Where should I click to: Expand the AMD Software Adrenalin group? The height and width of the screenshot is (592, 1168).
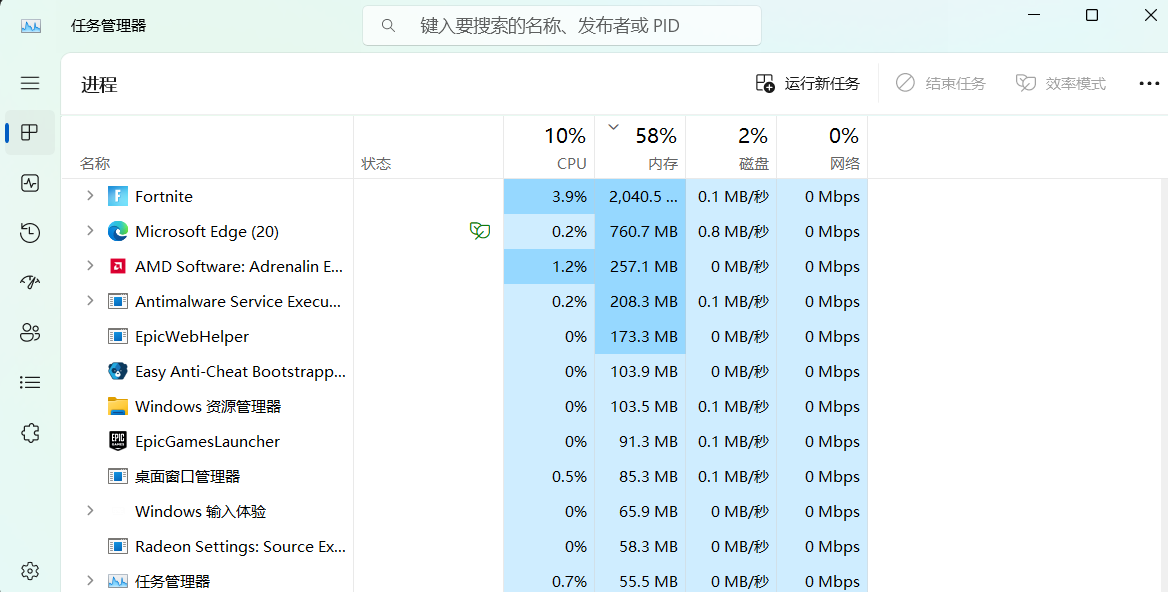coord(90,266)
